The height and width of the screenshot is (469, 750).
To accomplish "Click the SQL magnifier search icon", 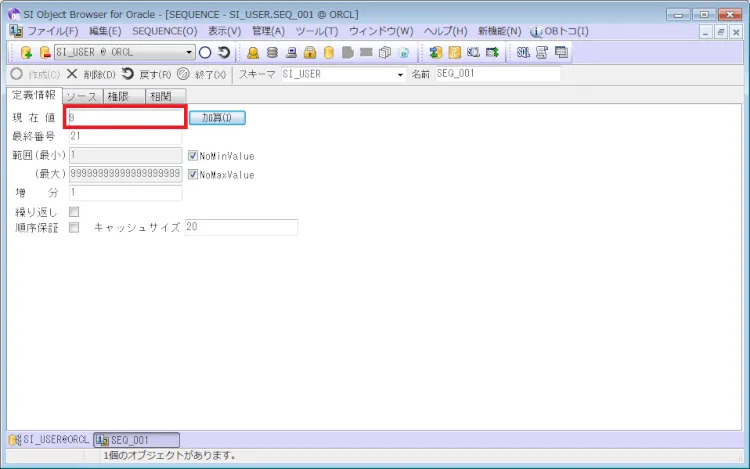I will pyautogui.click(x=473, y=52).
